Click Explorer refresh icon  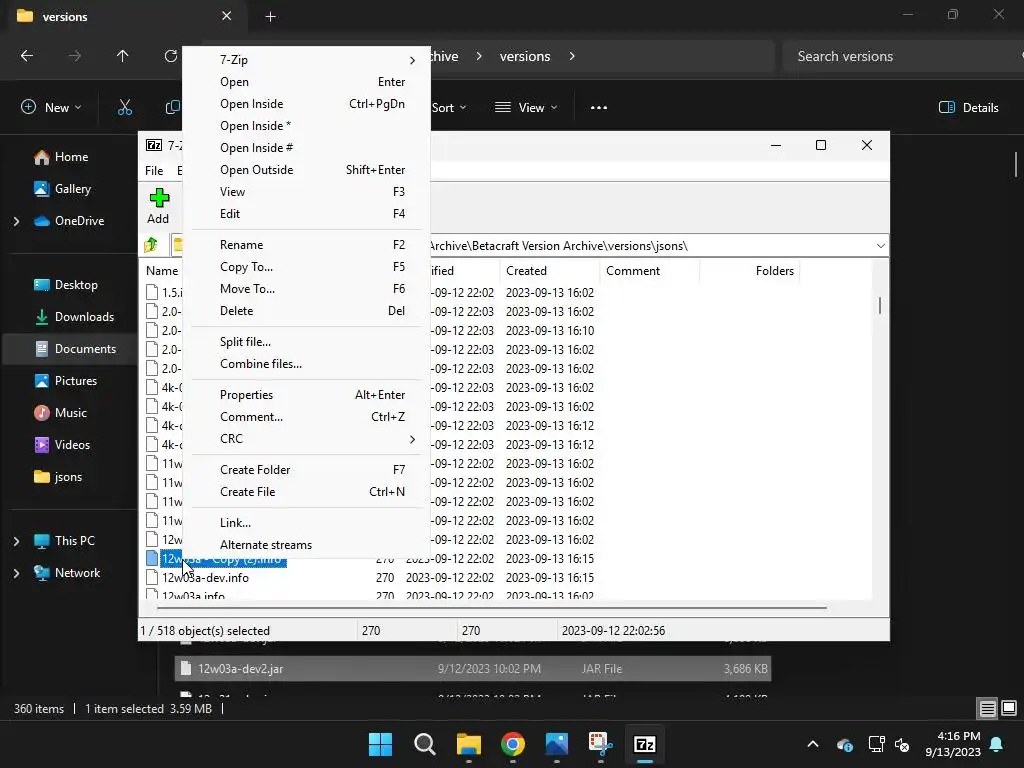click(171, 56)
